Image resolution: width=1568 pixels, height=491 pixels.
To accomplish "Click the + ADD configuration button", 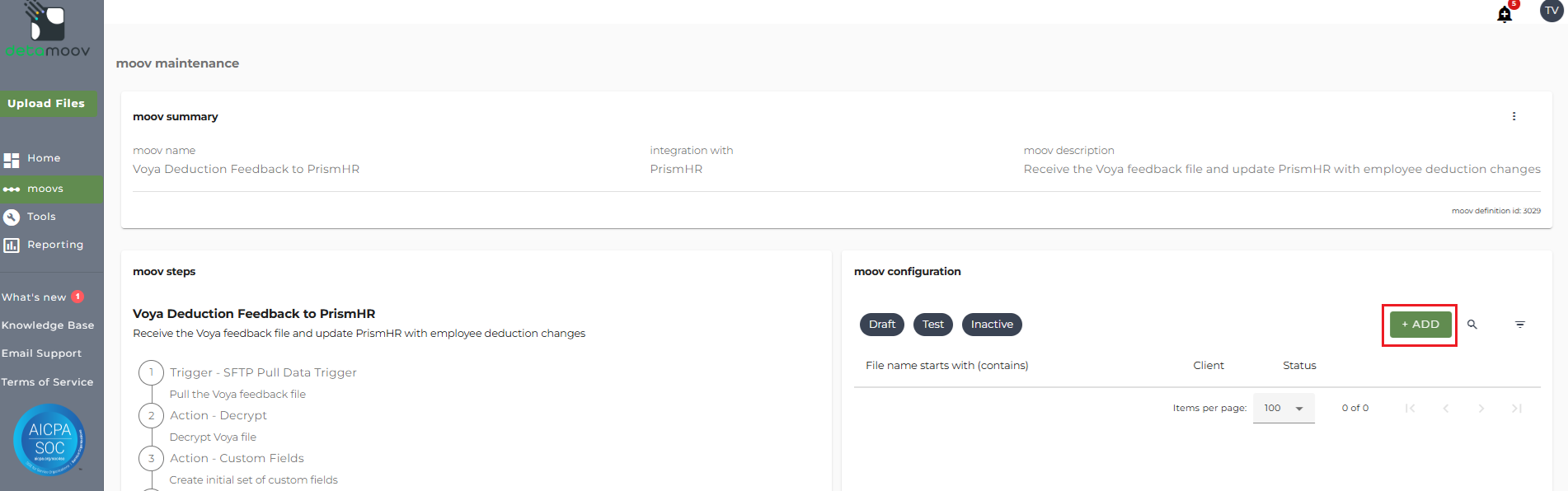I will point(1420,325).
